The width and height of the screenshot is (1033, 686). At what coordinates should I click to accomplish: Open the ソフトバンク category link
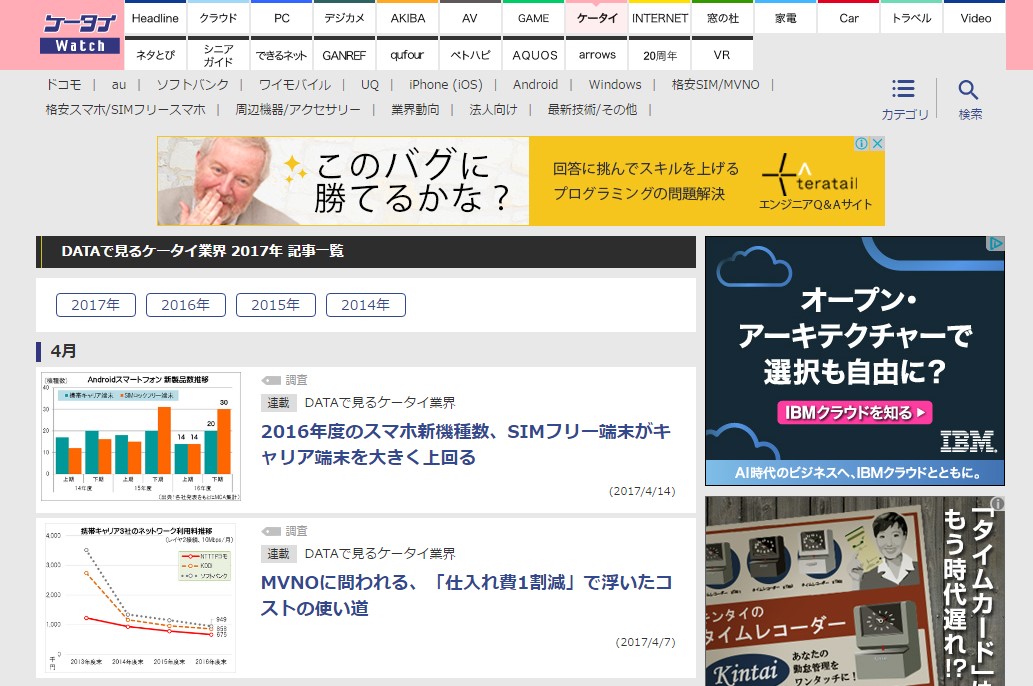(x=192, y=84)
